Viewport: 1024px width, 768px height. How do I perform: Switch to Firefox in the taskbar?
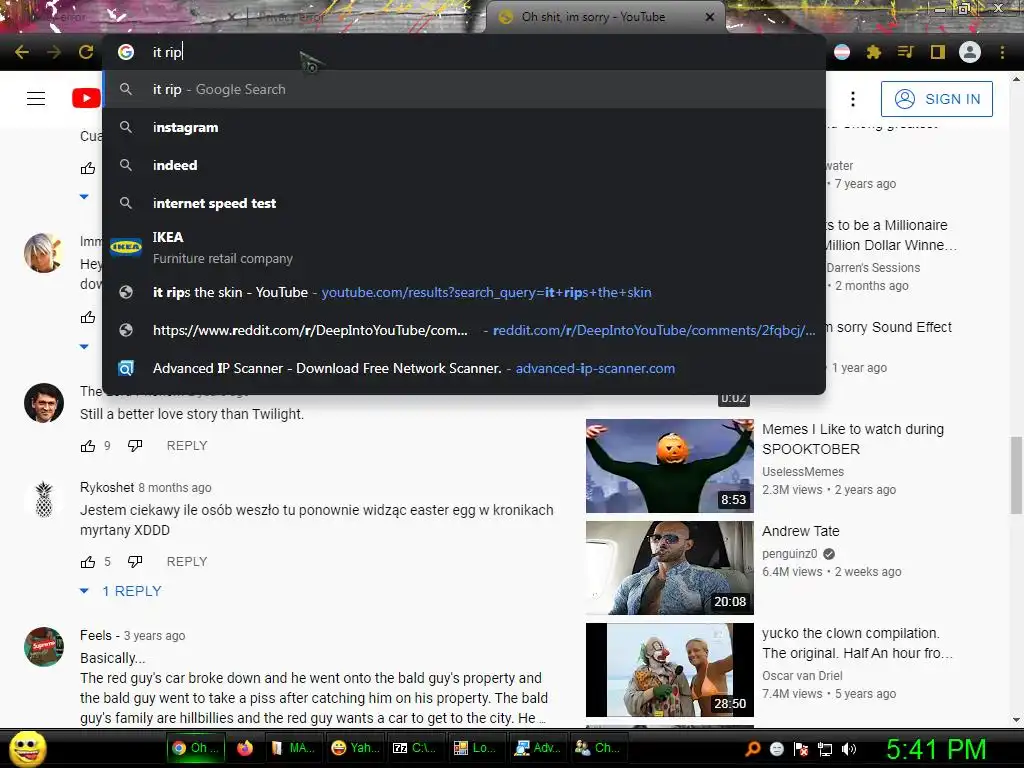click(245, 748)
